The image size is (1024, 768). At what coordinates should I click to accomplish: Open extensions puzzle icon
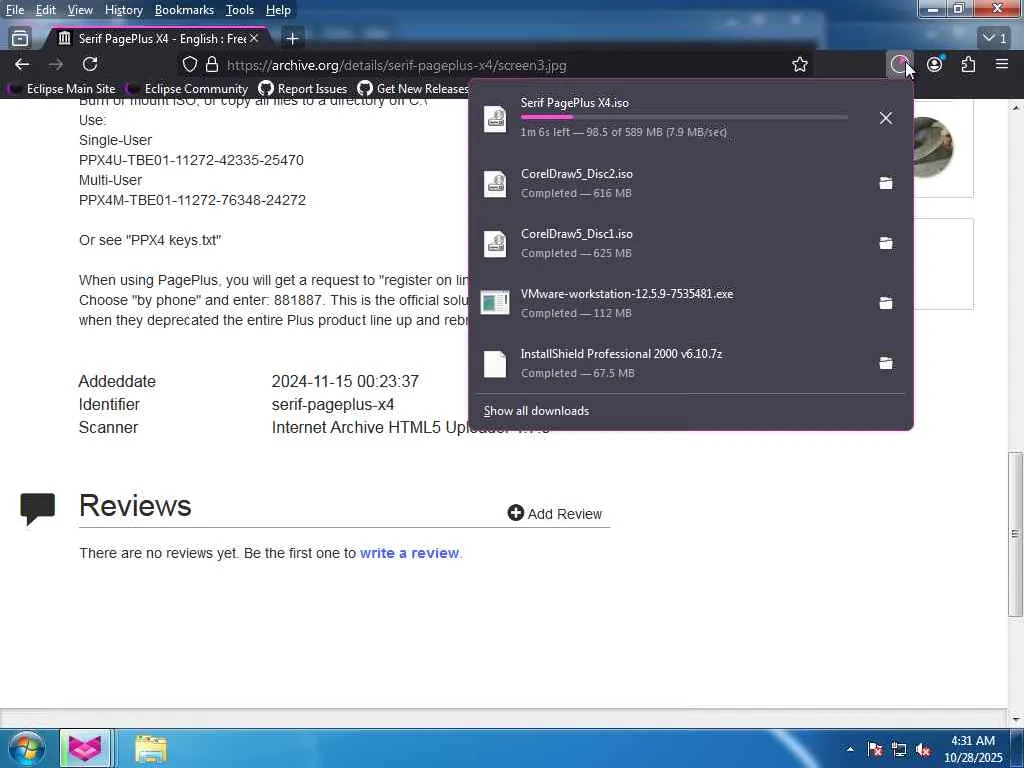968,64
